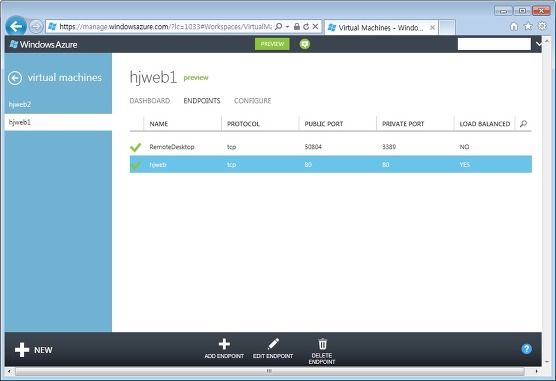Click the account field in the Azure header
The image size is (556, 381).
(494, 44)
